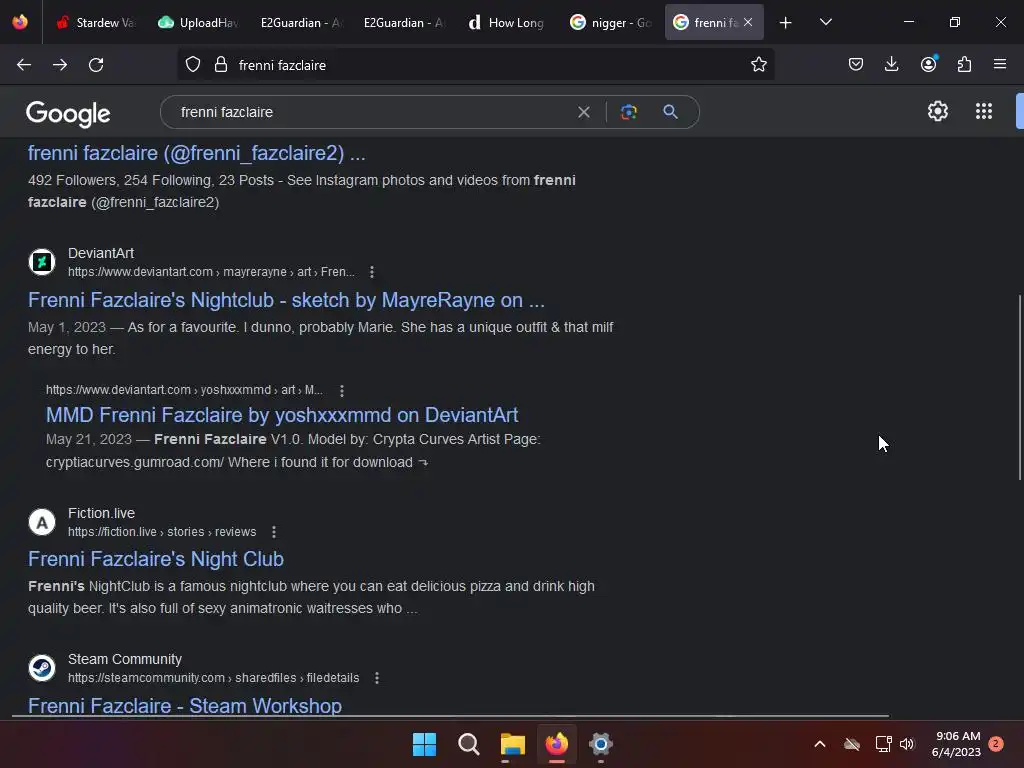Image resolution: width=1024 pixels, height=768 pixels.
Task: Open the Windows Start menu
Action: pos(424,744)
